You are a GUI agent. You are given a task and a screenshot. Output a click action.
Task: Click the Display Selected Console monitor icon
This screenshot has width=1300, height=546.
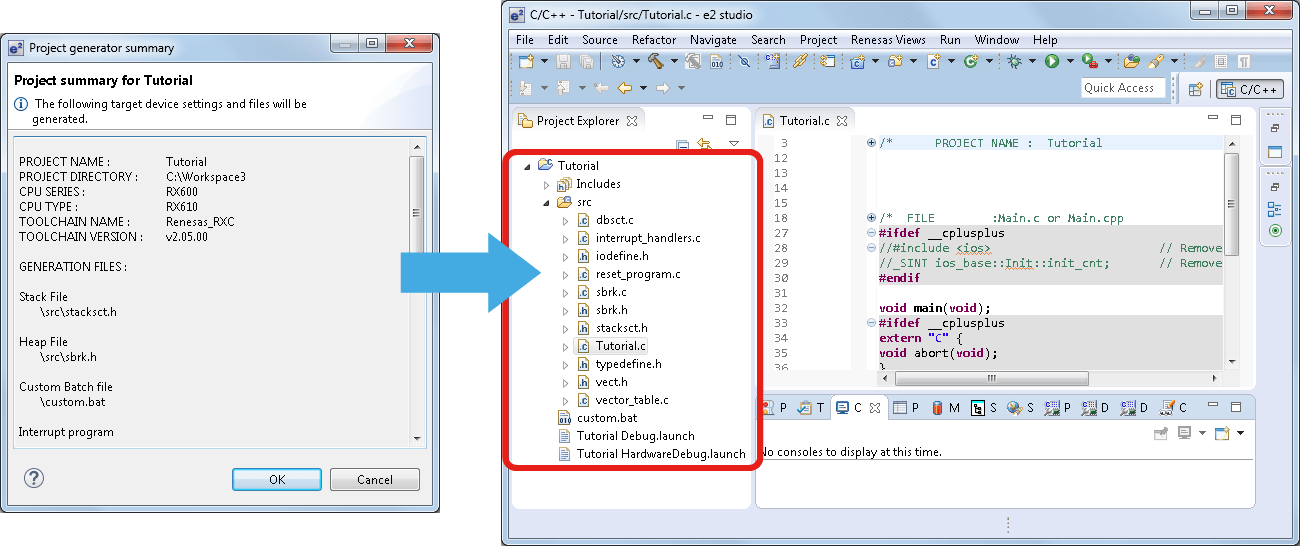click(1184, 433)
